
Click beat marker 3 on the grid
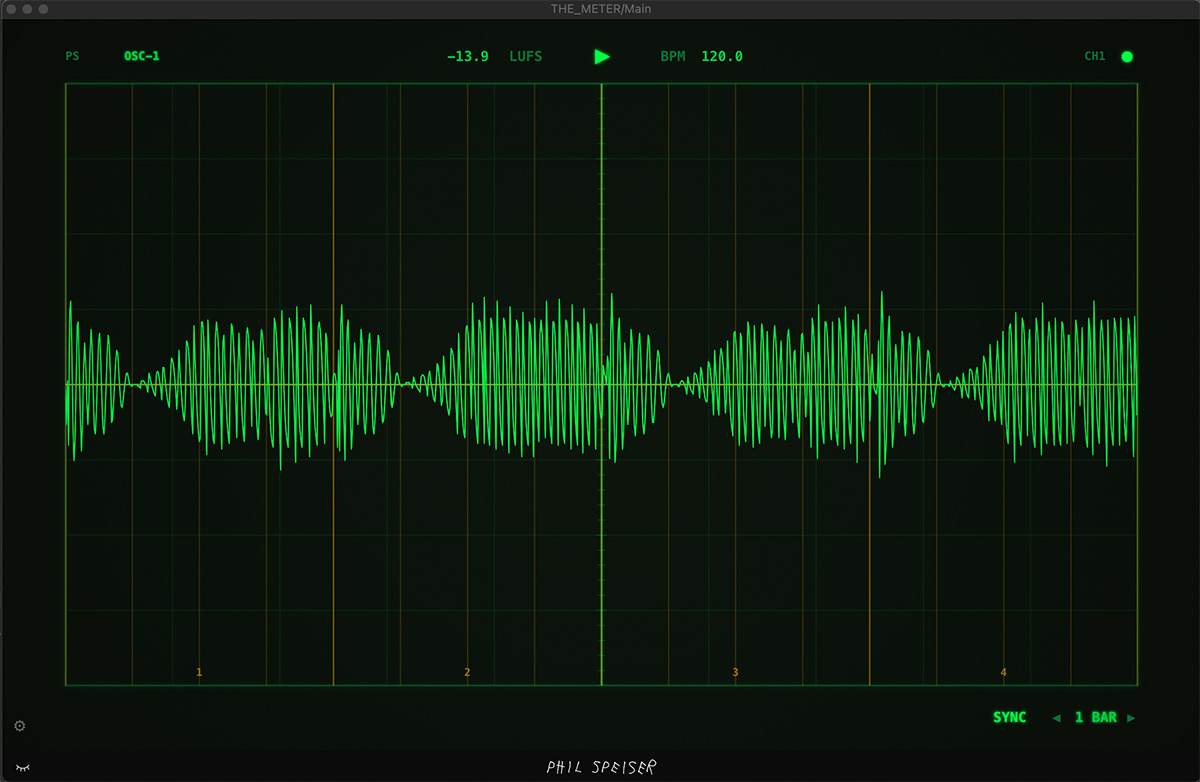[735, 672]
